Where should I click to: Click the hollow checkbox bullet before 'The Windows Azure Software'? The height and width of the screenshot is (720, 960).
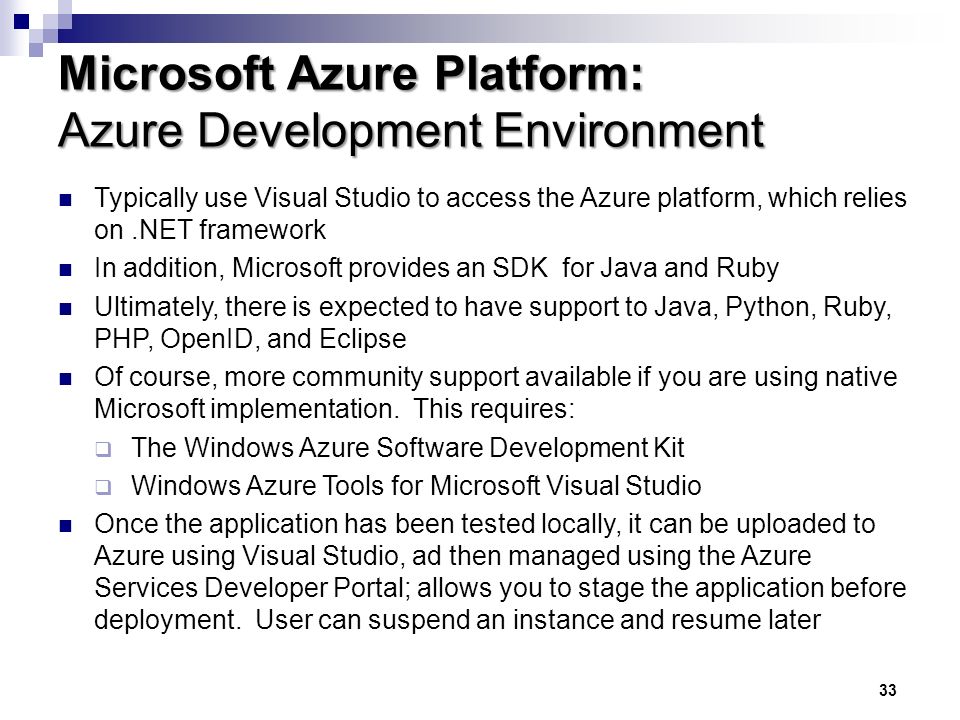coord(103,449)
